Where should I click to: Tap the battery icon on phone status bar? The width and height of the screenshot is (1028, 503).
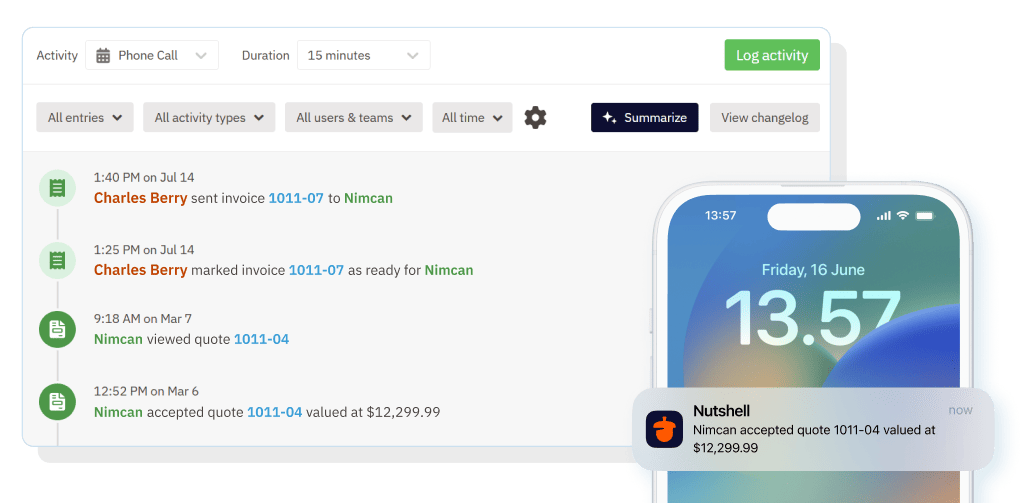pyautogui.click(x=925, y=216)
